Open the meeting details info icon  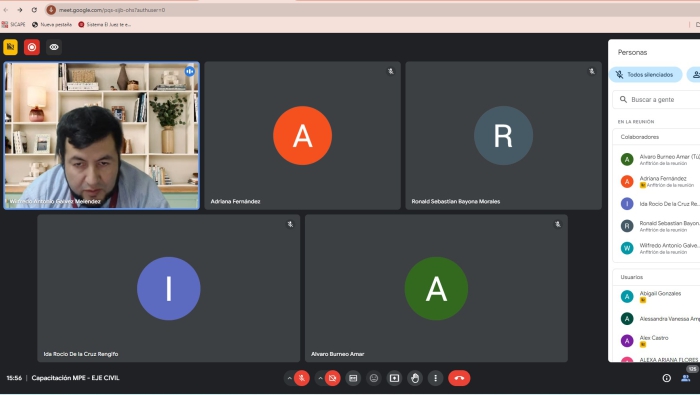click(x=667, y=378)
